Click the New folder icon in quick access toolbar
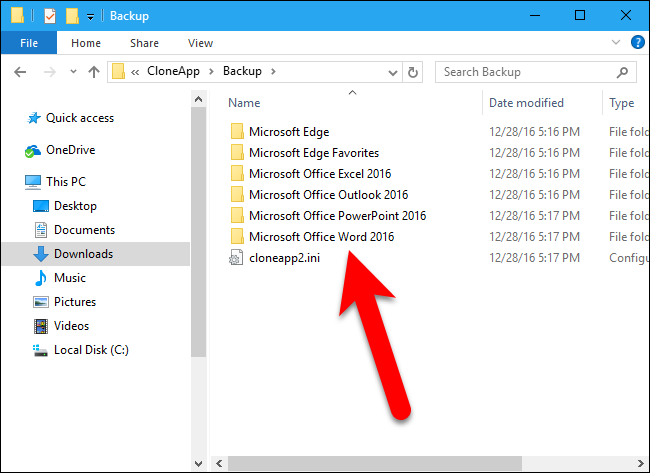Screen dimensions: 650x473 (72, 16)
